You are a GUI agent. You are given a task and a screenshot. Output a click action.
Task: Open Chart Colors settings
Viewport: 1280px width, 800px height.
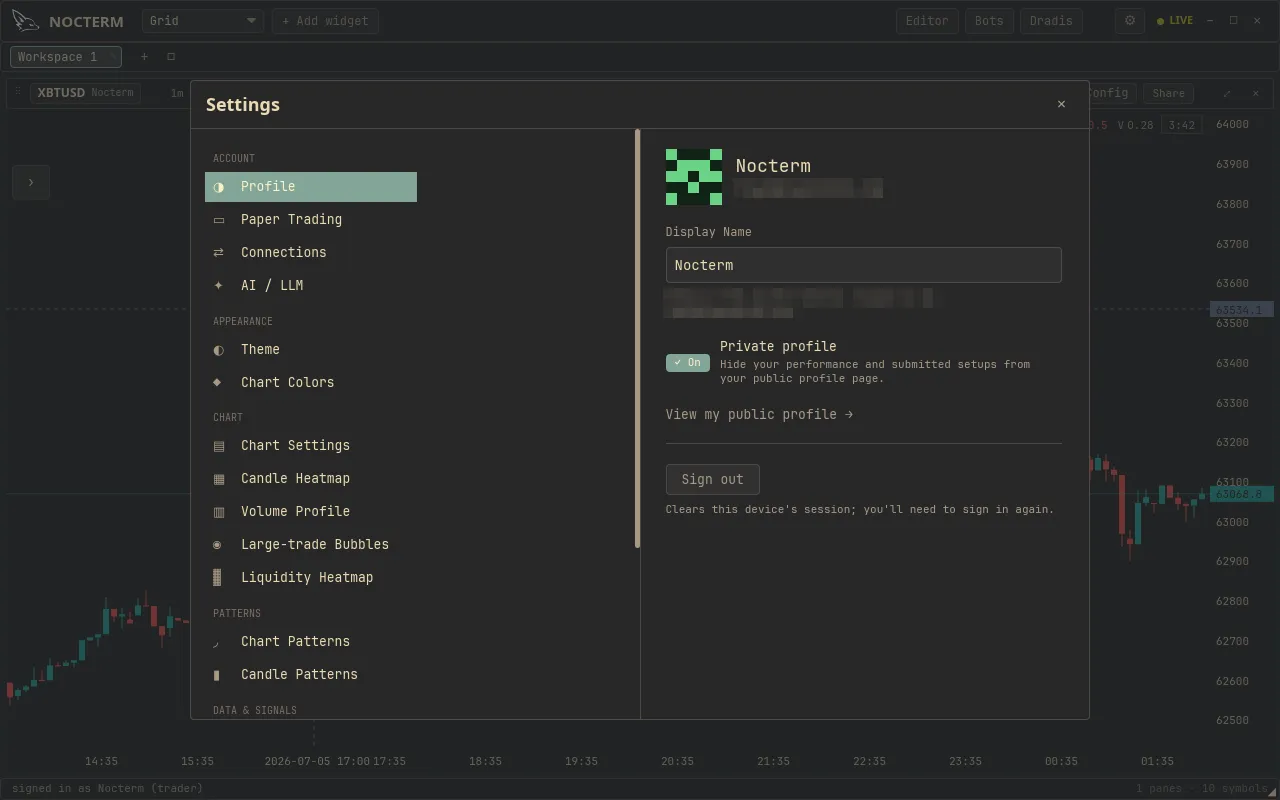(x=311, y=383)
